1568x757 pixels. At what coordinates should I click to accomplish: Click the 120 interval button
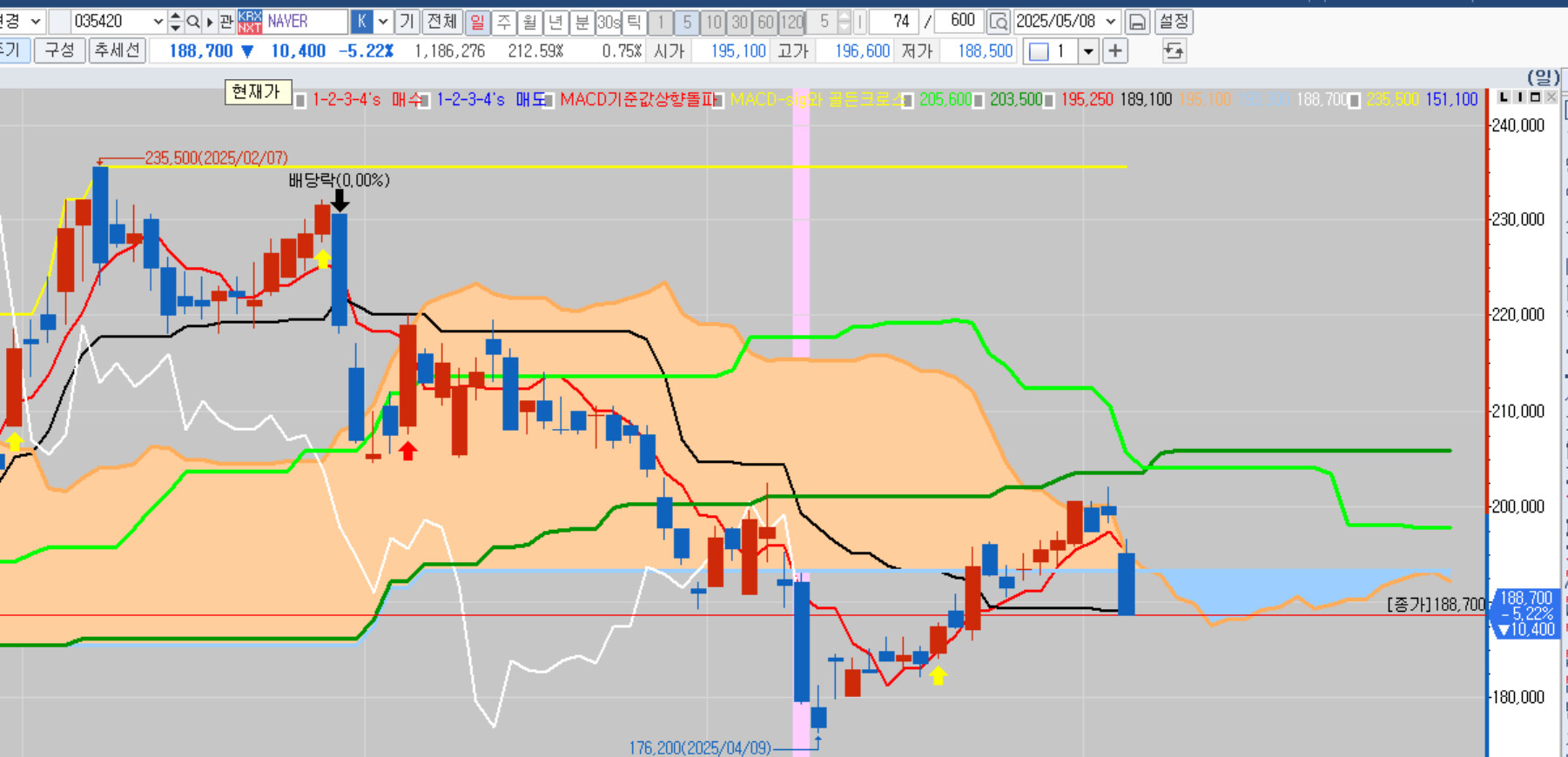(x=792, y=22)
